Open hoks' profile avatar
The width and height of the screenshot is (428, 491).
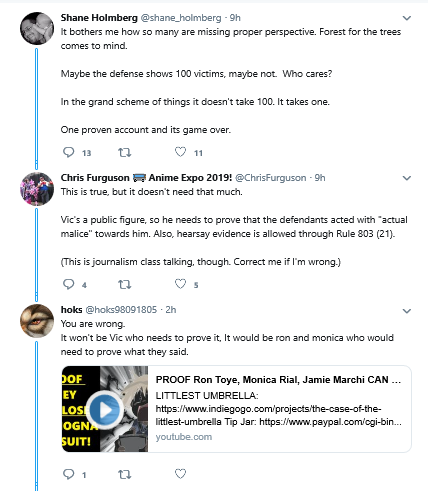pos(37,321)
